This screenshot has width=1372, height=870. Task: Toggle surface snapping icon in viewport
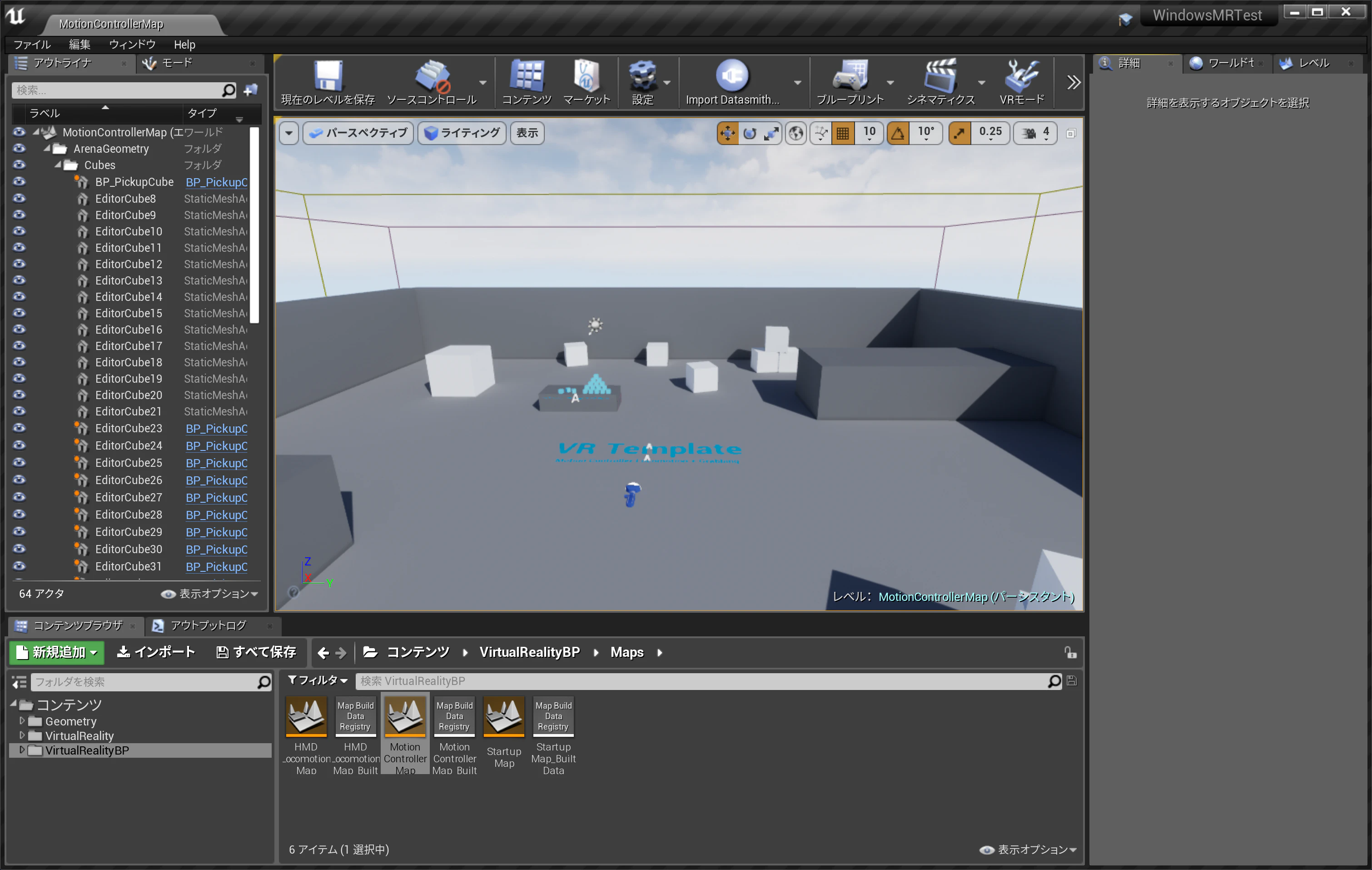(820, 133)
